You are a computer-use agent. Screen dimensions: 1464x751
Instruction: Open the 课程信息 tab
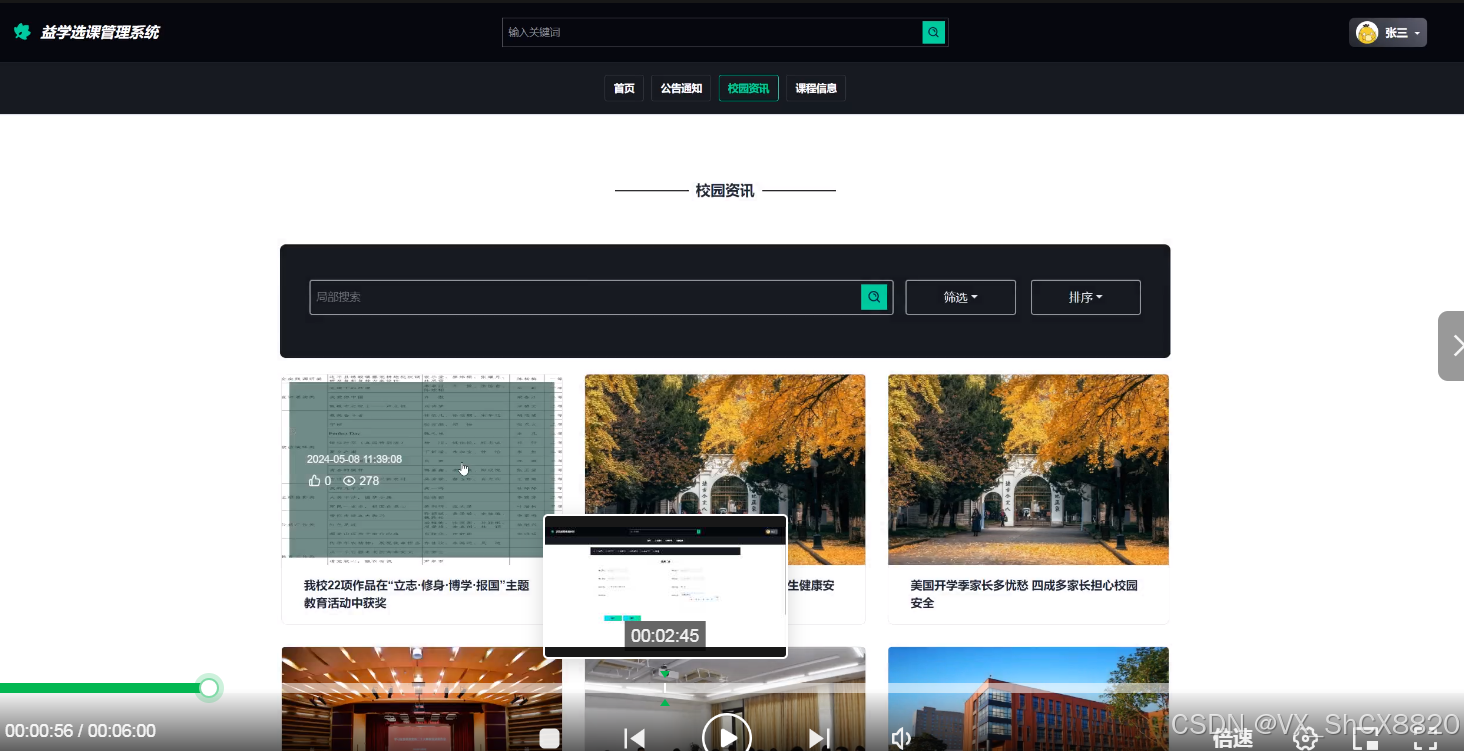pos(816,88)
